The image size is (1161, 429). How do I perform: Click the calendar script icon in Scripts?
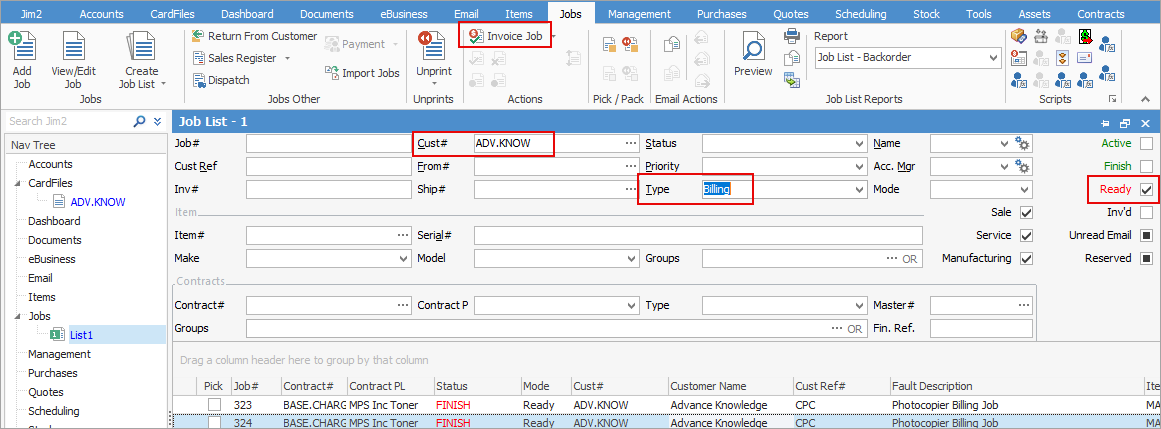point(1019,58)
